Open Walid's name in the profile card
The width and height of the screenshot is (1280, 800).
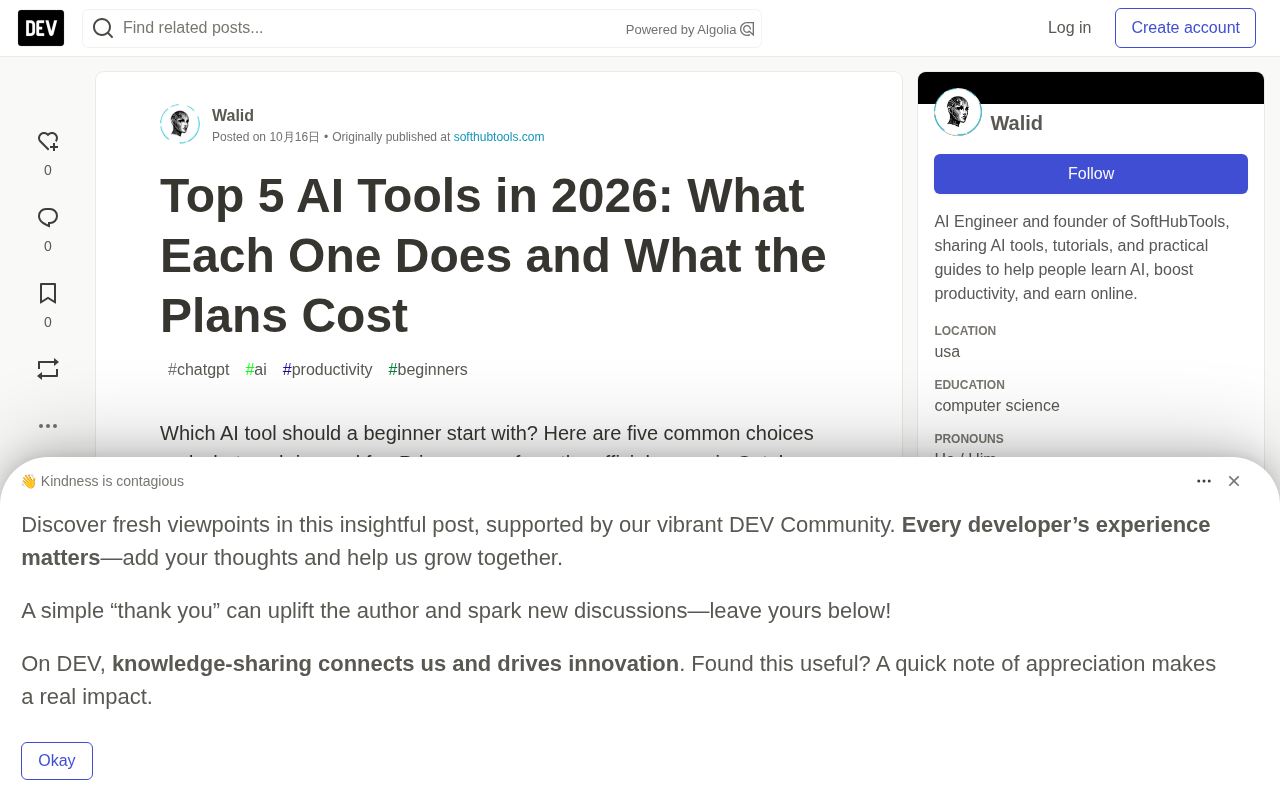click(1016, 123)
